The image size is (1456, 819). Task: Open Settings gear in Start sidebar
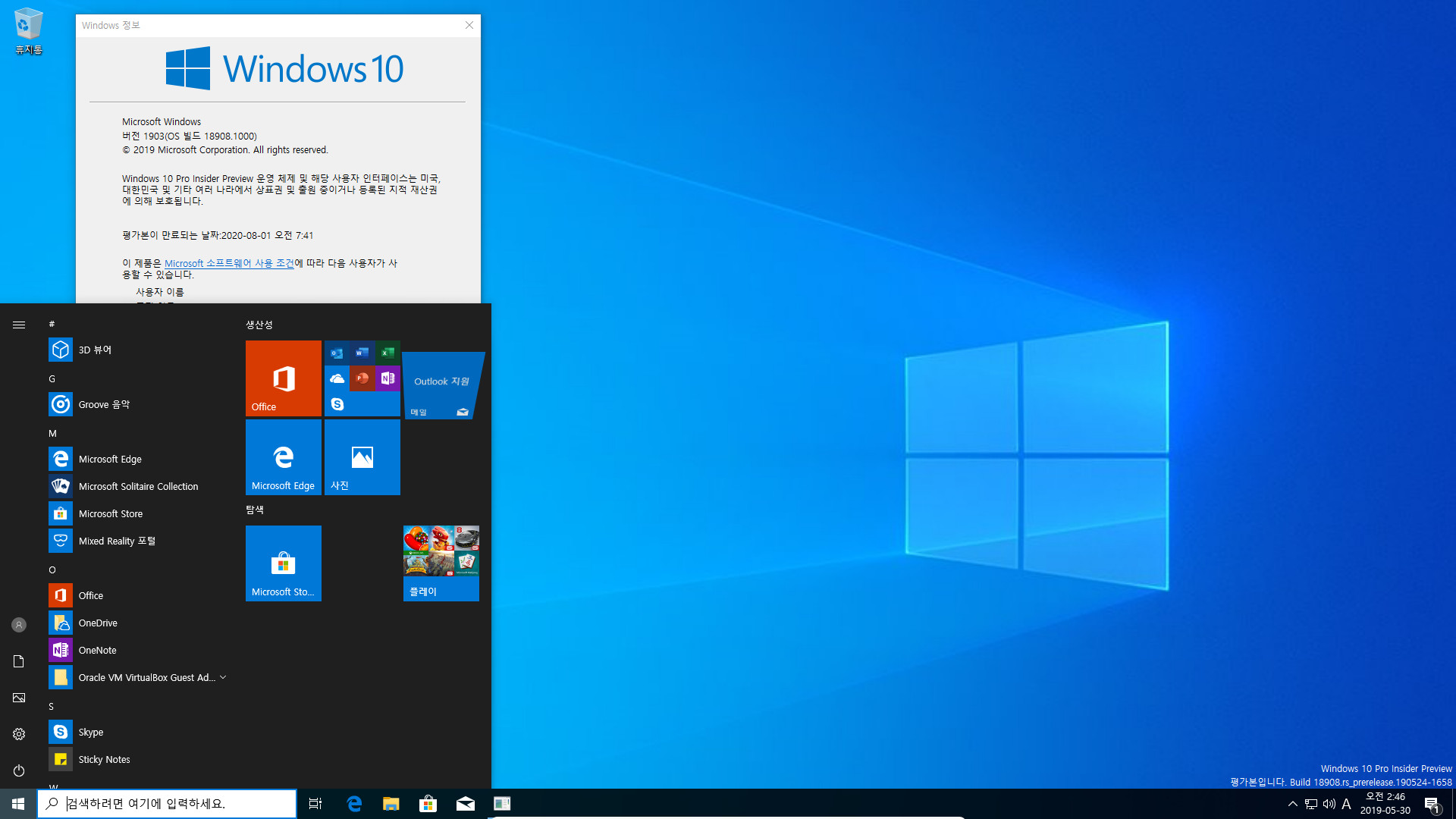pos(19,734)
